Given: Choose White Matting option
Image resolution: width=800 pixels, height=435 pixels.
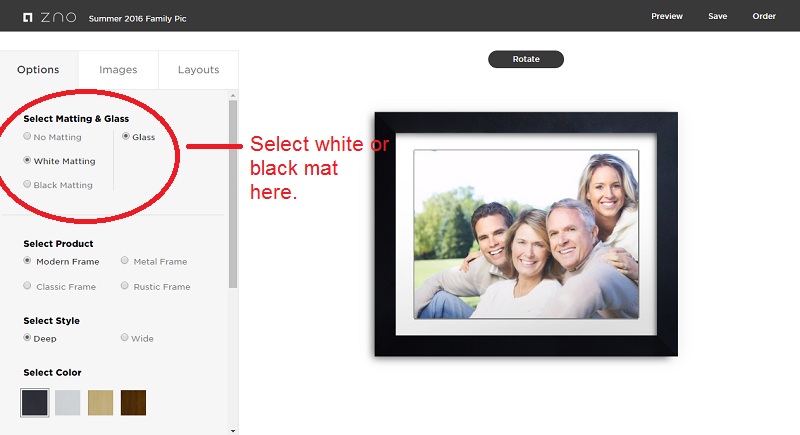Looking at the screenshot, I should point(27,161).
